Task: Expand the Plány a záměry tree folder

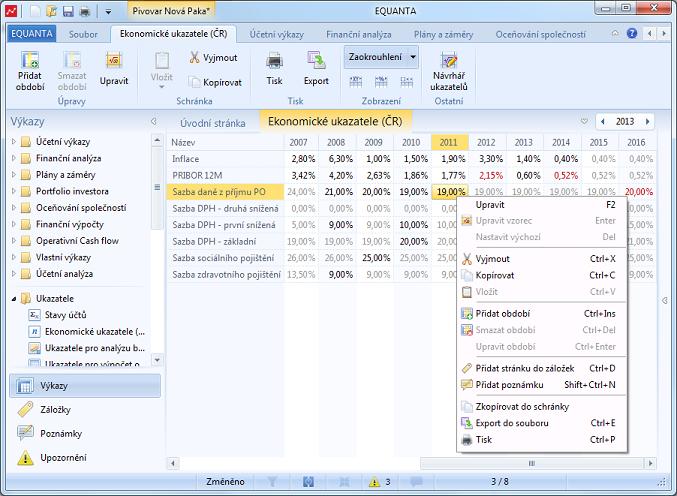Action: tap(13, 174)
